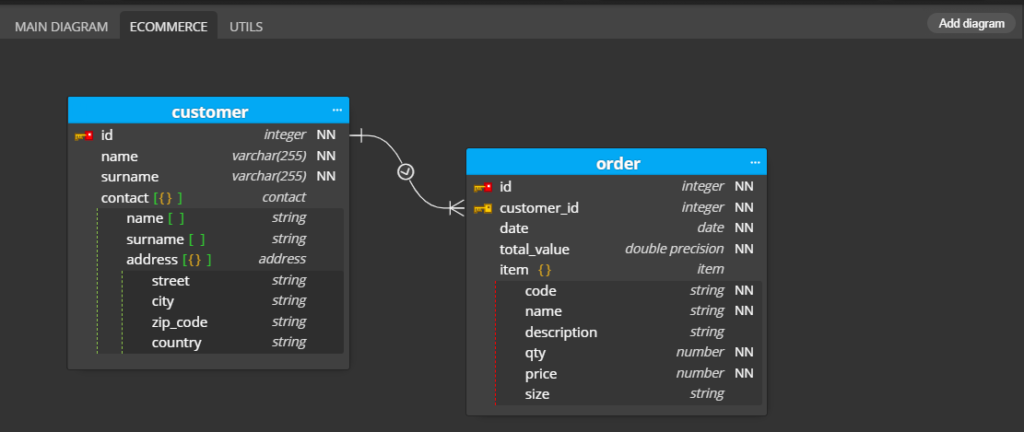The height and width of the screenshot is (432, 1024).
Task: Click the customer_id foreign key icon
Action: [x=483, y=208]
